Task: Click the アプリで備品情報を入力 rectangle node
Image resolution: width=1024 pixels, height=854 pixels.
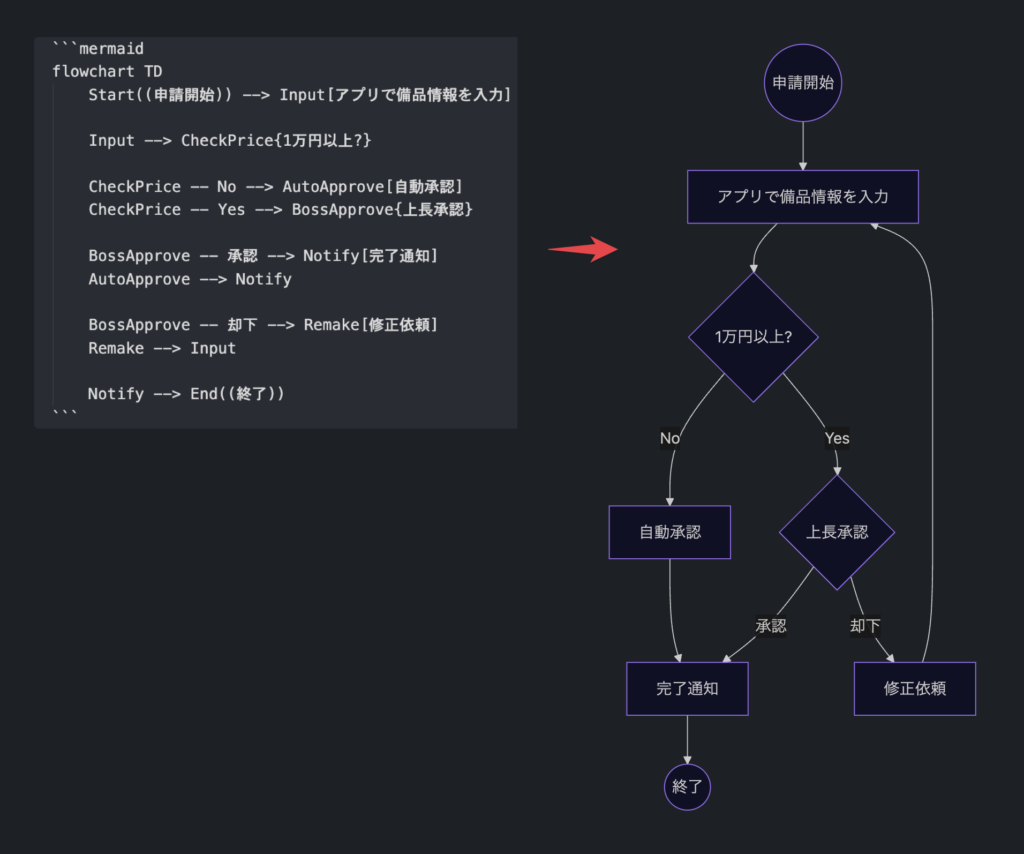Action: 802,197
